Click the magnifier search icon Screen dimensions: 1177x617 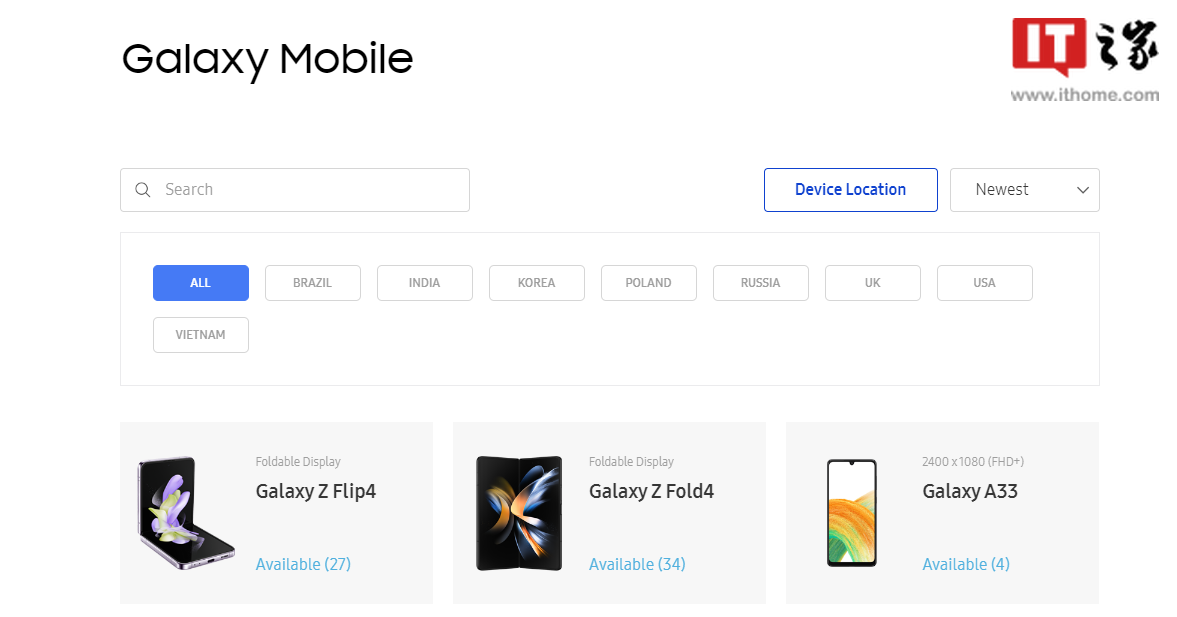click(143, 190)
